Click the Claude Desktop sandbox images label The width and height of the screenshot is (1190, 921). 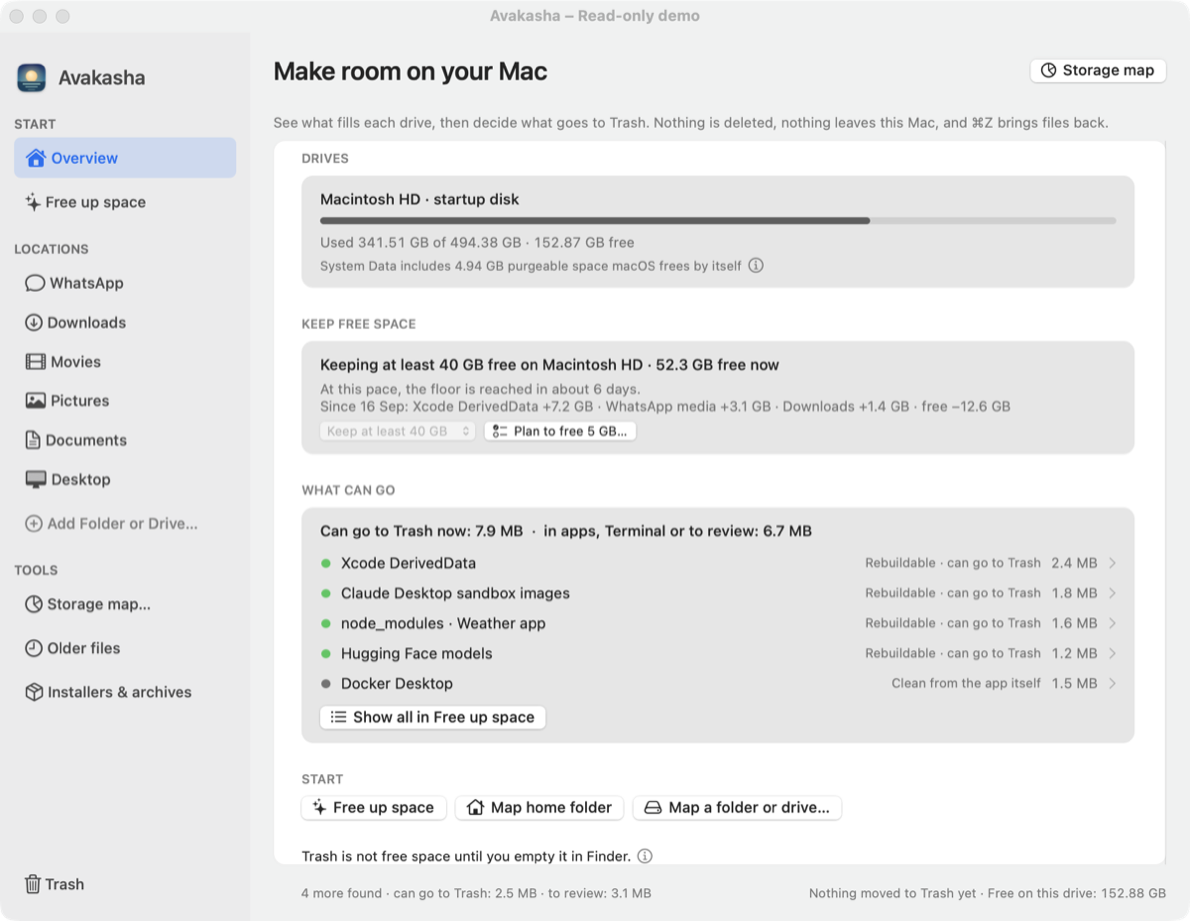click(455, 593)
